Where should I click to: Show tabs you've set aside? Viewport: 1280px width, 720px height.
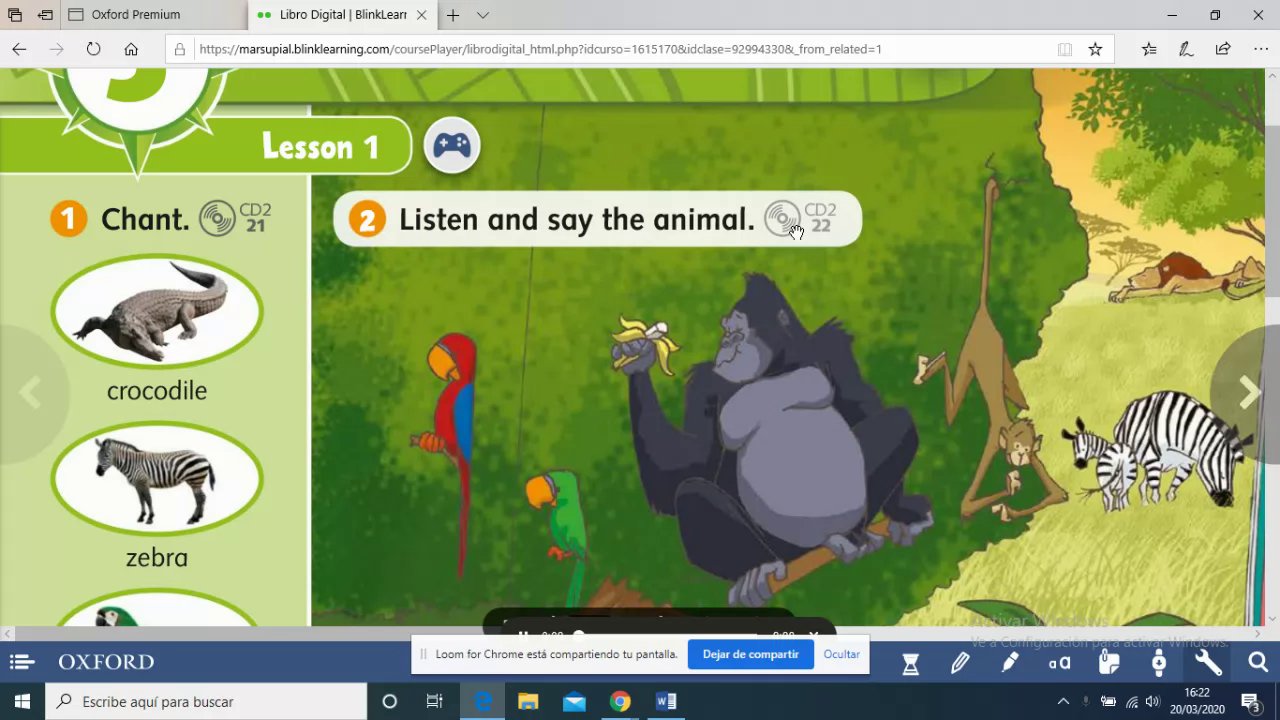coord(15,15)
